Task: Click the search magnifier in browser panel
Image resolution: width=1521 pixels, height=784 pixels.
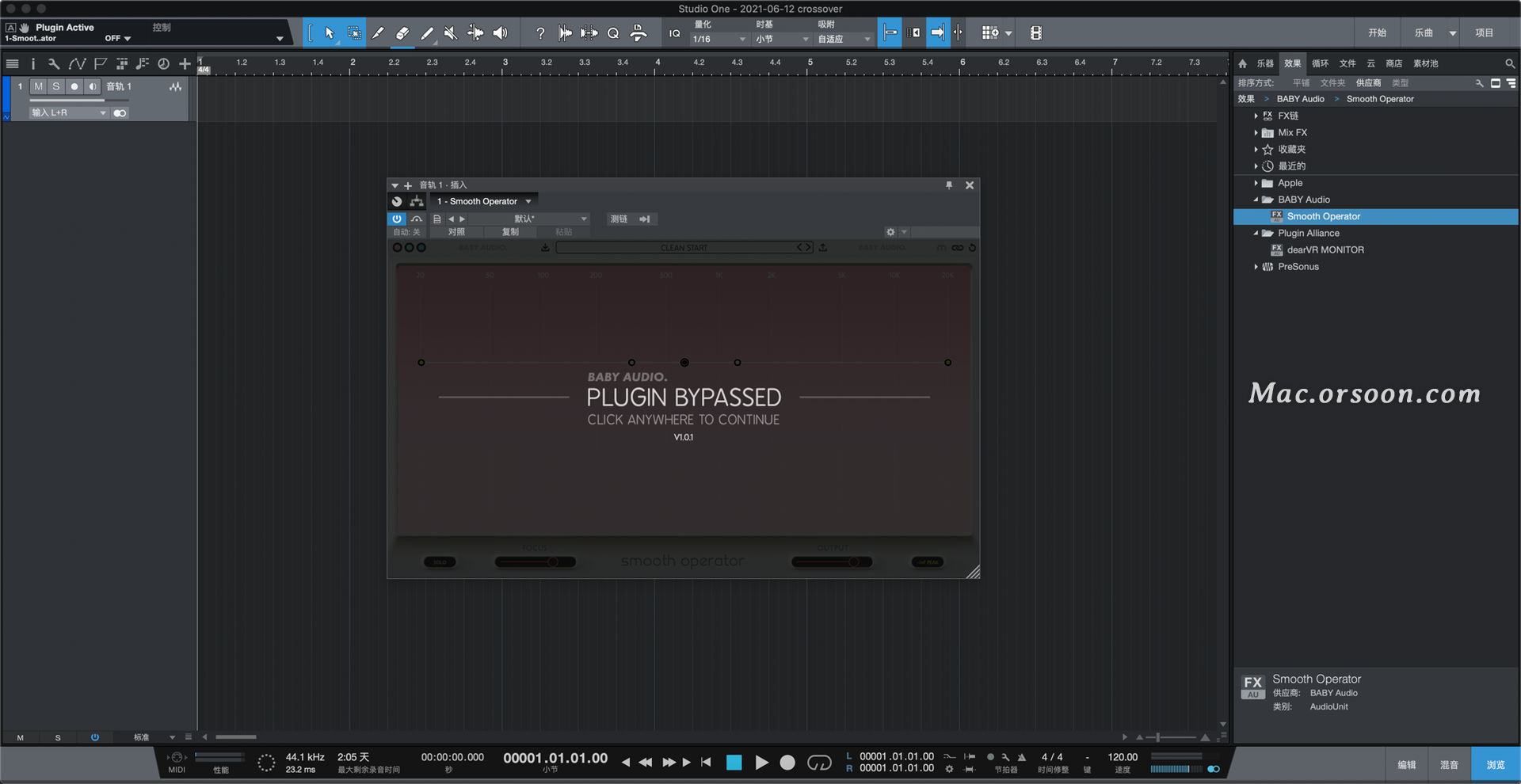Action: pyautogui.click(x=1510, y=63)
